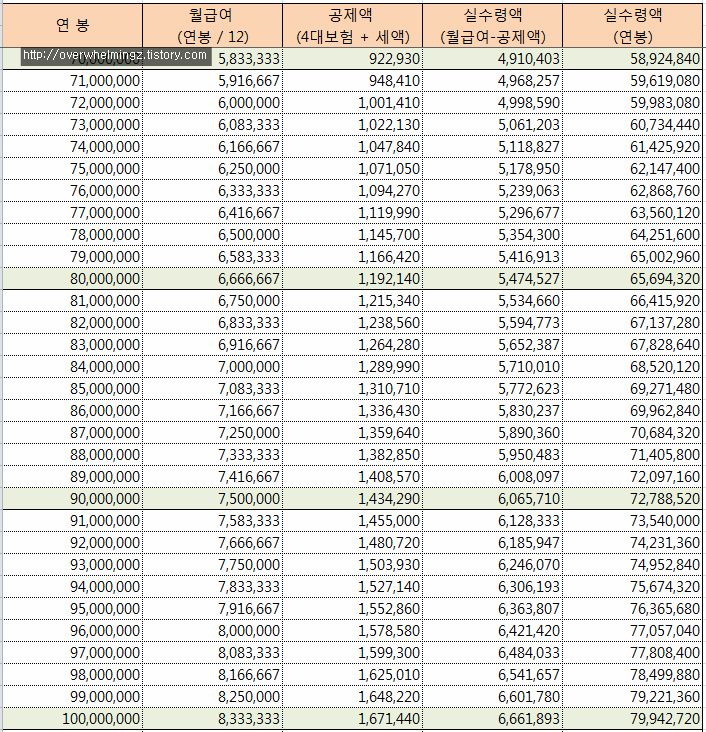Click the 실수령액 (연봉) header cell

[x=633, y=25]
